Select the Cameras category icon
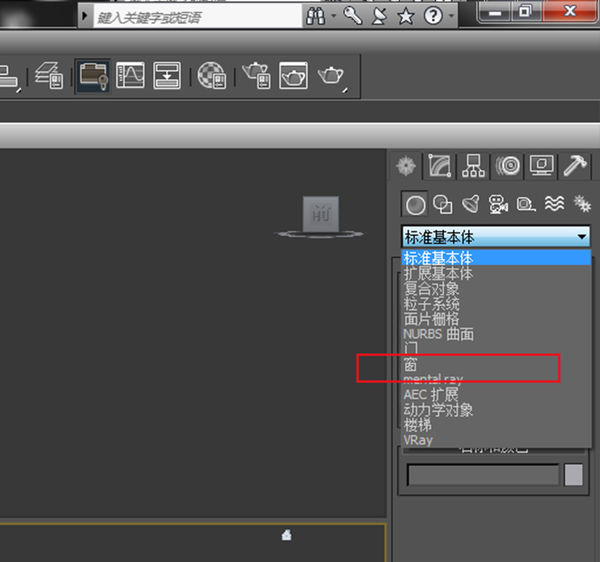The image size is (600, 562). tap(499, 204)
